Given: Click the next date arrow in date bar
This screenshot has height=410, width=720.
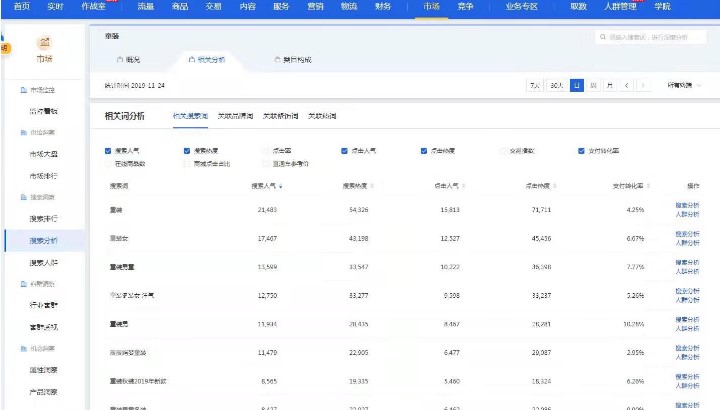Looking at the screenshot, I should pos(642,86).
